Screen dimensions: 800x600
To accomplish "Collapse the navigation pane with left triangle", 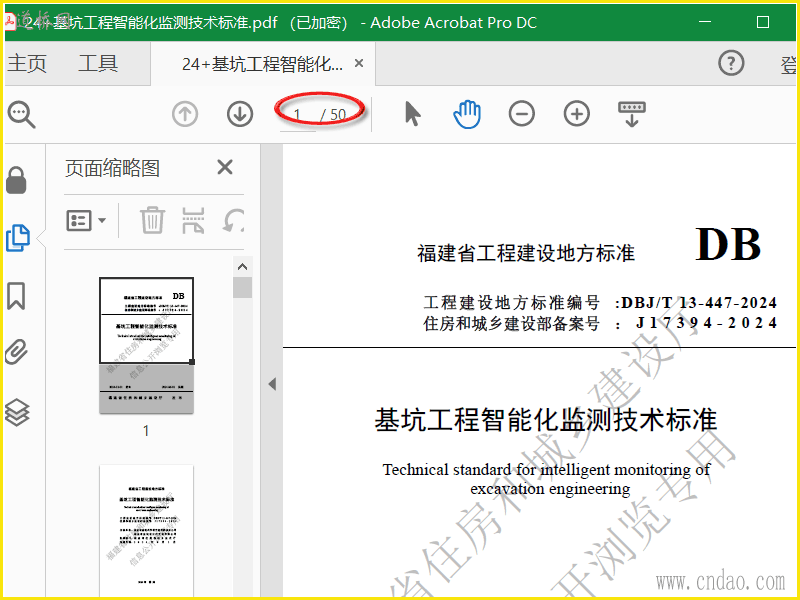I will (272, 384).
